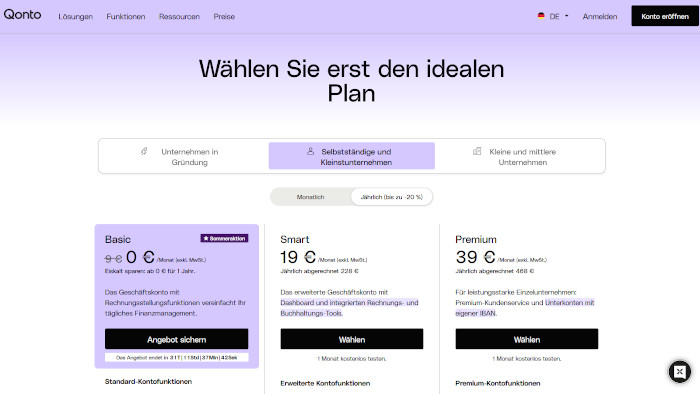Open the Lösungen menu
700x394 pixels.
(75, 17)
